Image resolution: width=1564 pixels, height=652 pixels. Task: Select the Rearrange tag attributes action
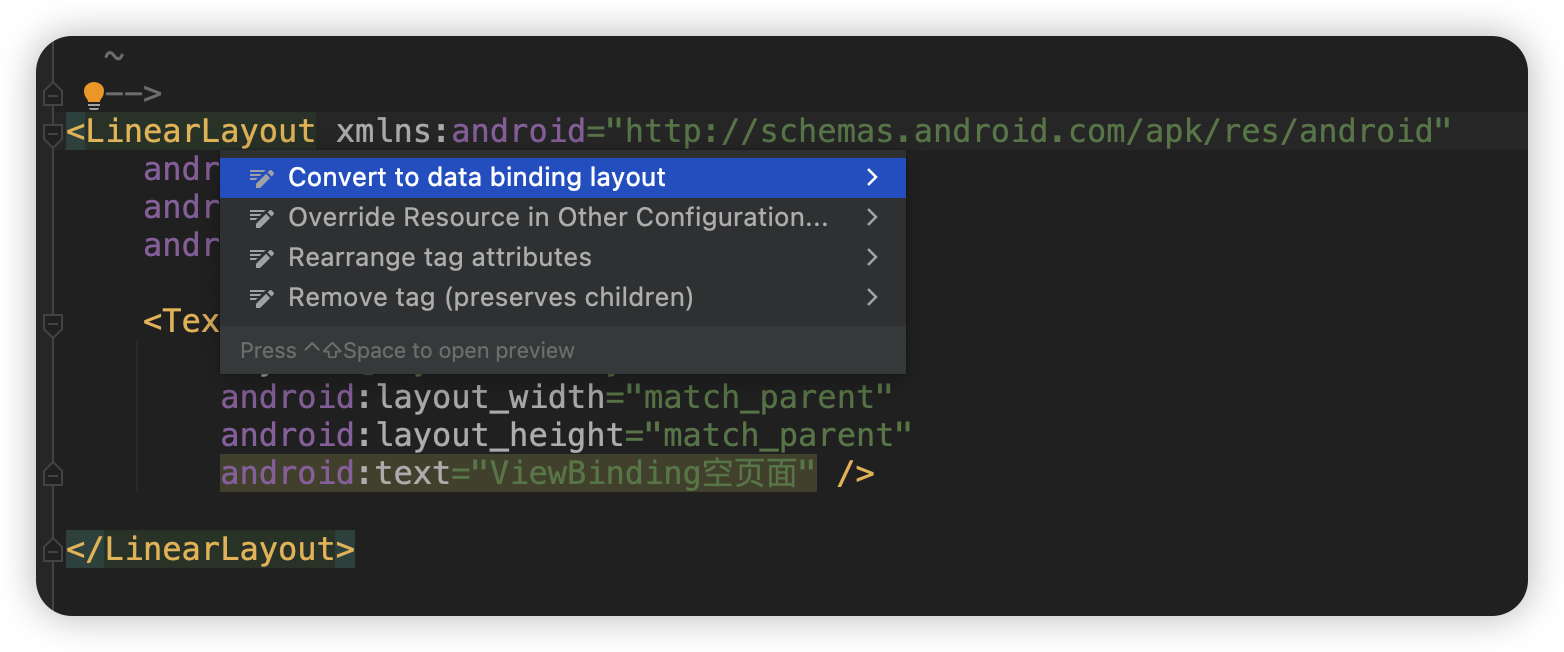(440, 257)
